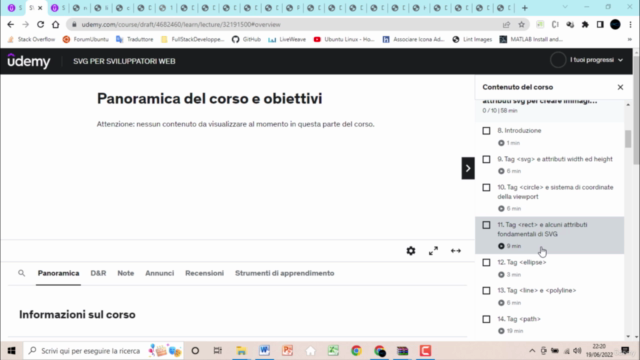Open the Traduttore bookmark
This screenshot has width=640, height=360.
135,39
